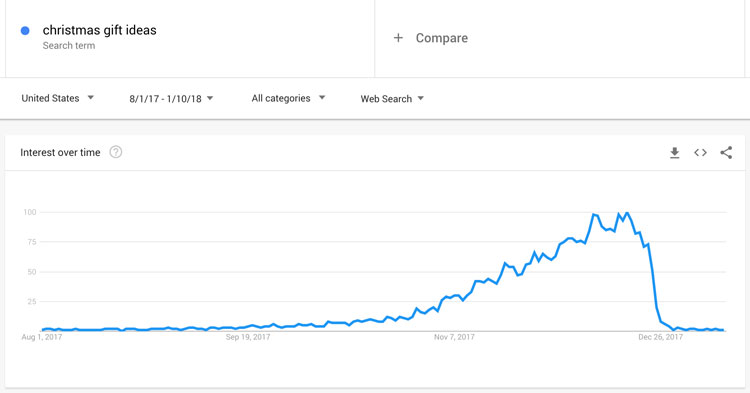Expand the All categories dropdown
This screenshot has height=393, width=750.
pos(288,98)
